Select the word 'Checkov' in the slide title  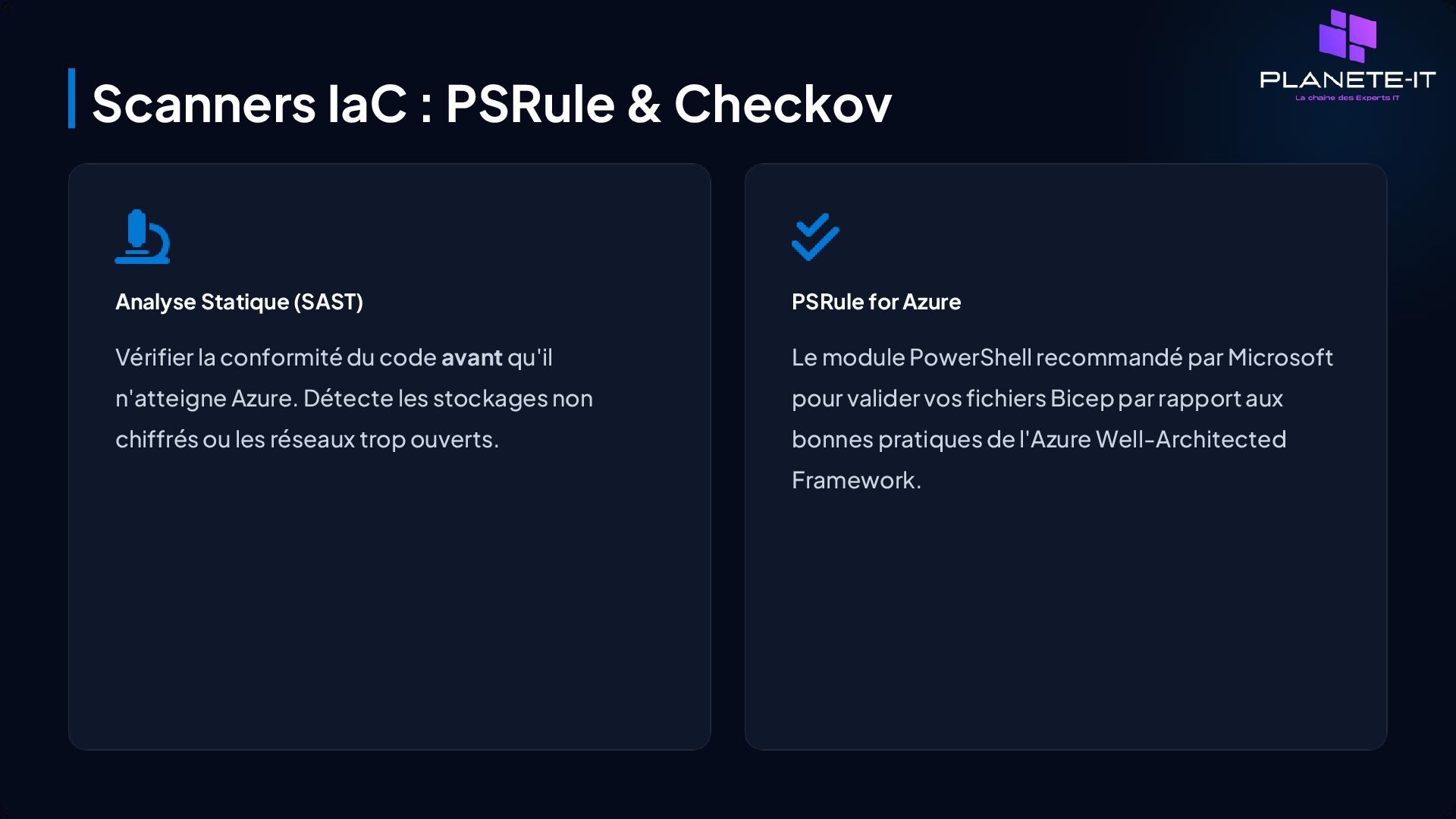coord(783,103)
